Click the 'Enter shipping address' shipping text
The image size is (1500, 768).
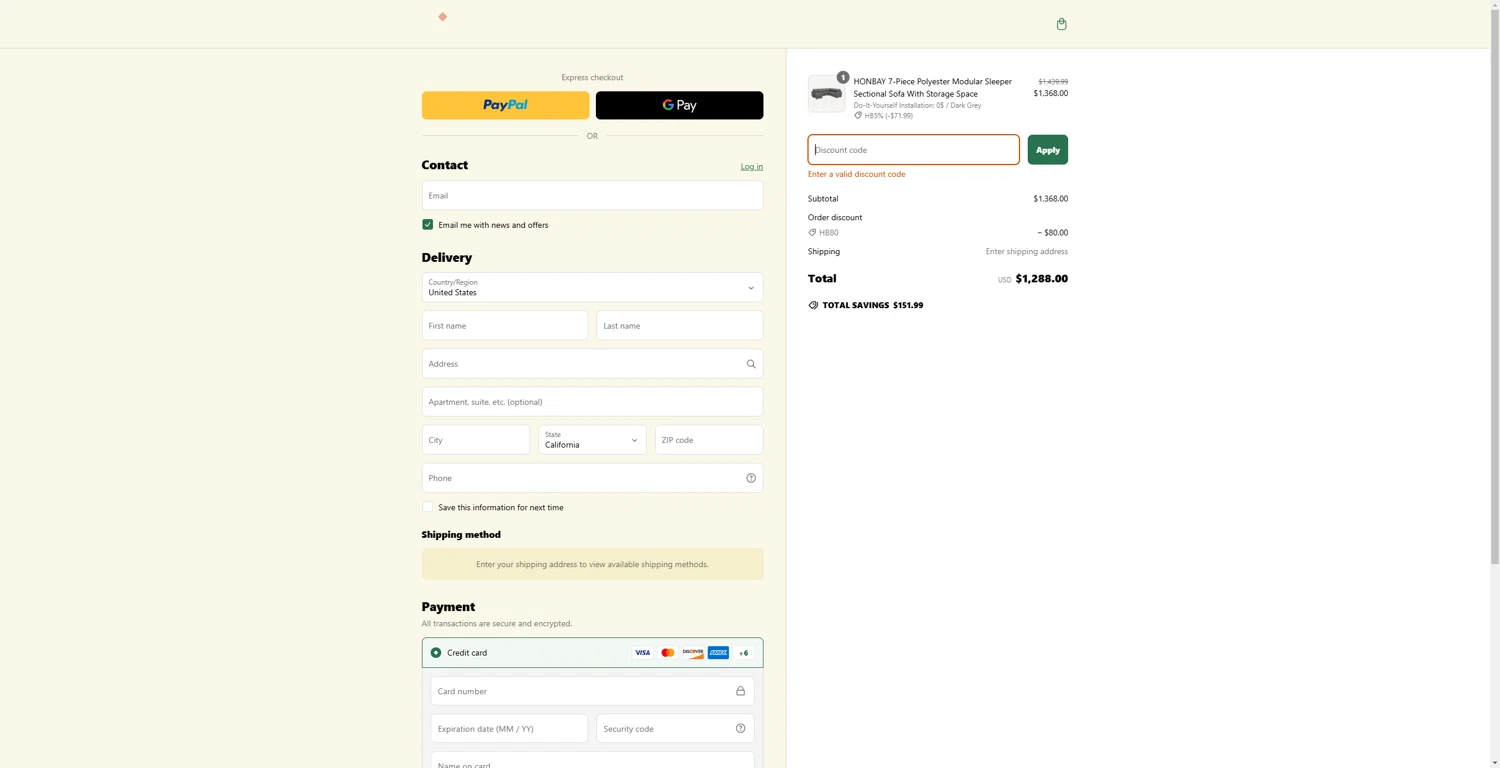1026,252
